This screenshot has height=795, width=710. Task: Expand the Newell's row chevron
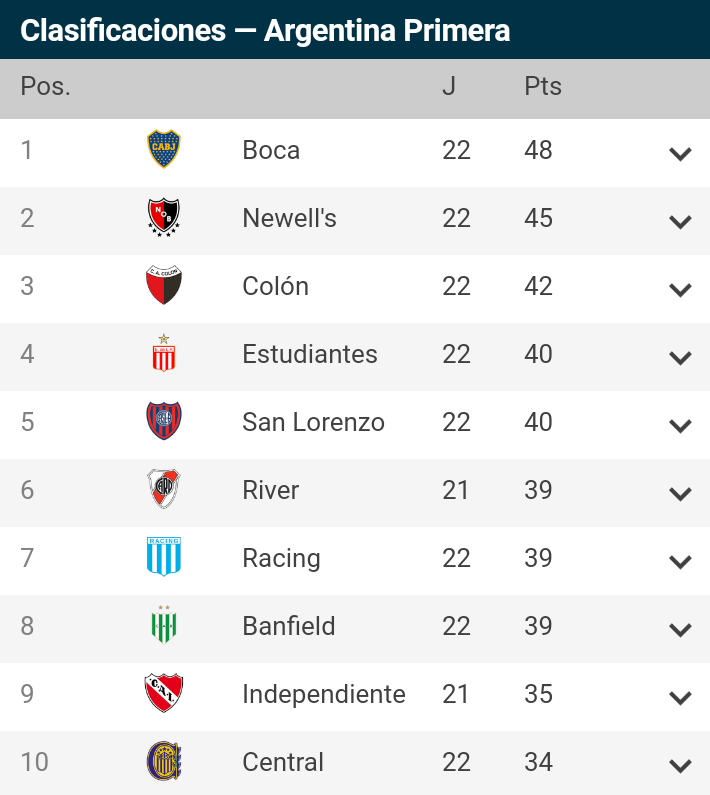tap(680, 222)
